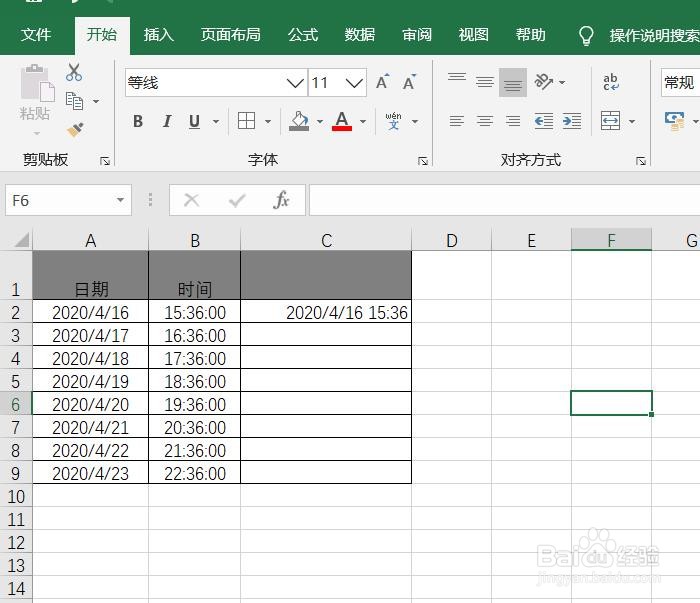700x603 pixels.
Task: Click the wén phonetic guide icon
Action: click(x=393, y=121)
